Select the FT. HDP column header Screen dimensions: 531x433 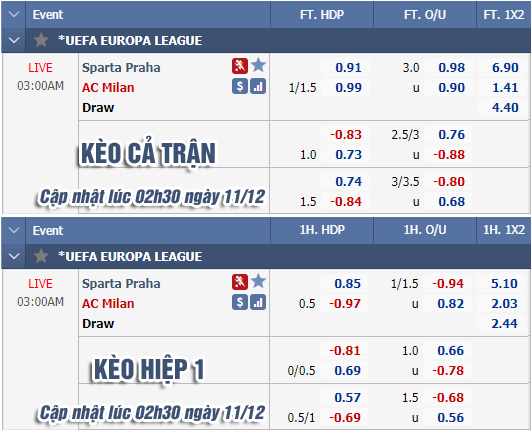(322, 15)
